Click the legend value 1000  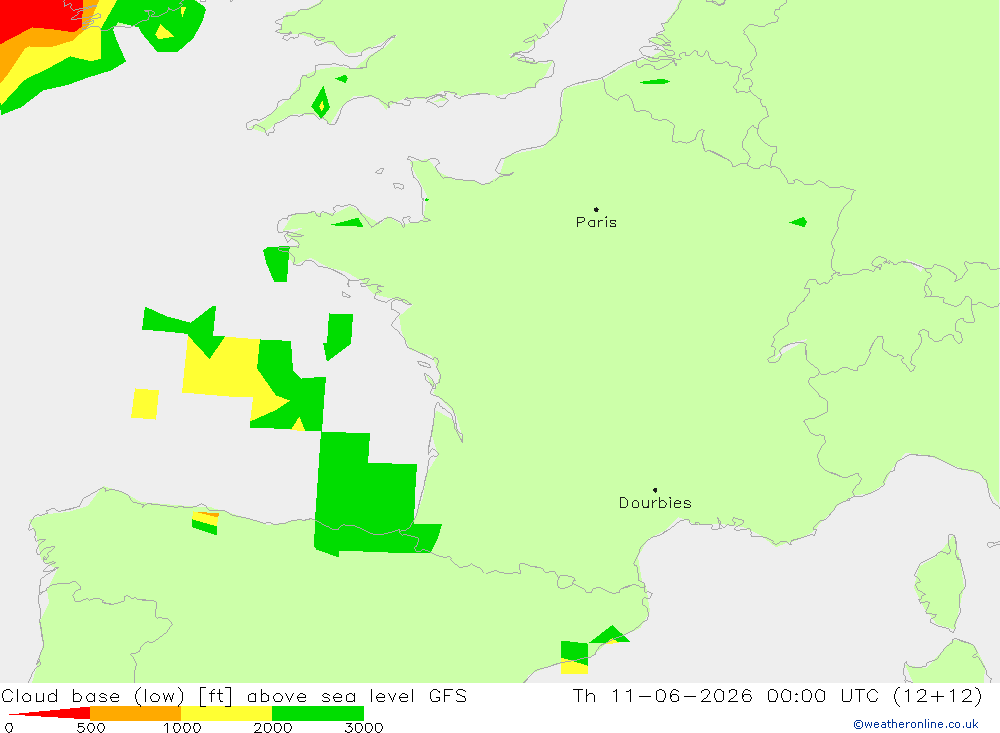(182, 727)
